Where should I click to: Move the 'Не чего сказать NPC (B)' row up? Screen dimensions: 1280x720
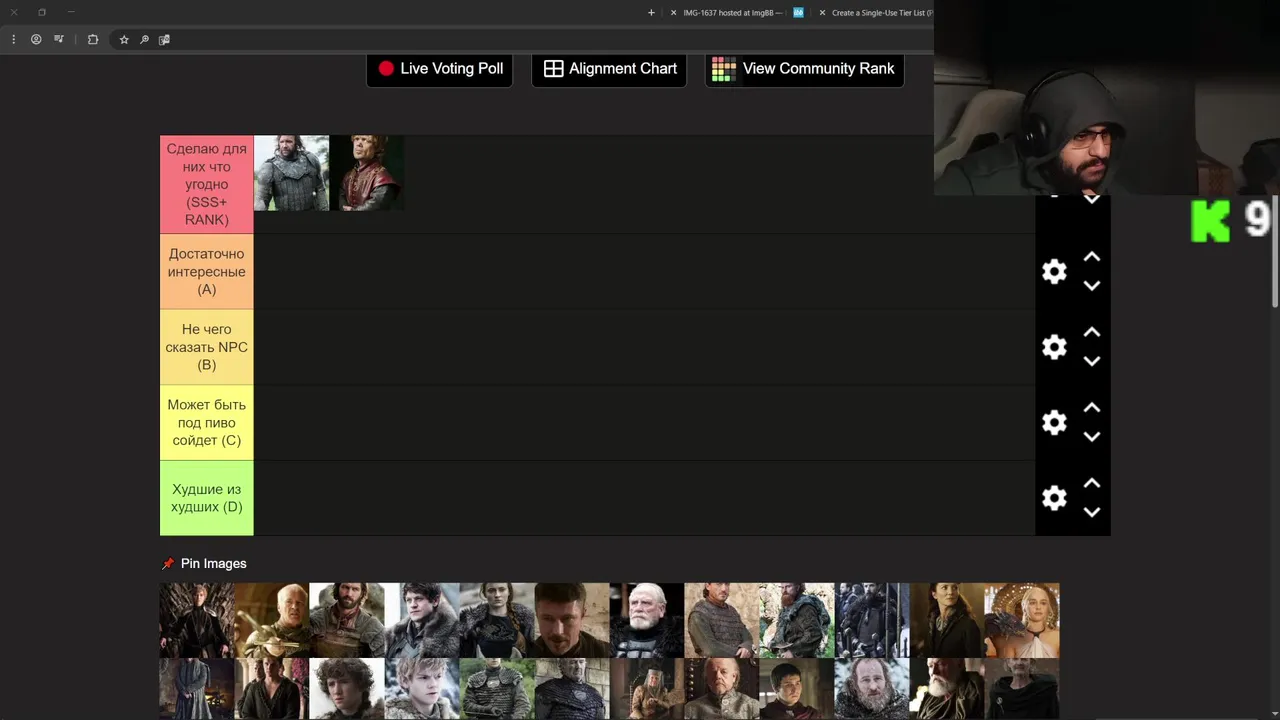[x=1092, y=332]
